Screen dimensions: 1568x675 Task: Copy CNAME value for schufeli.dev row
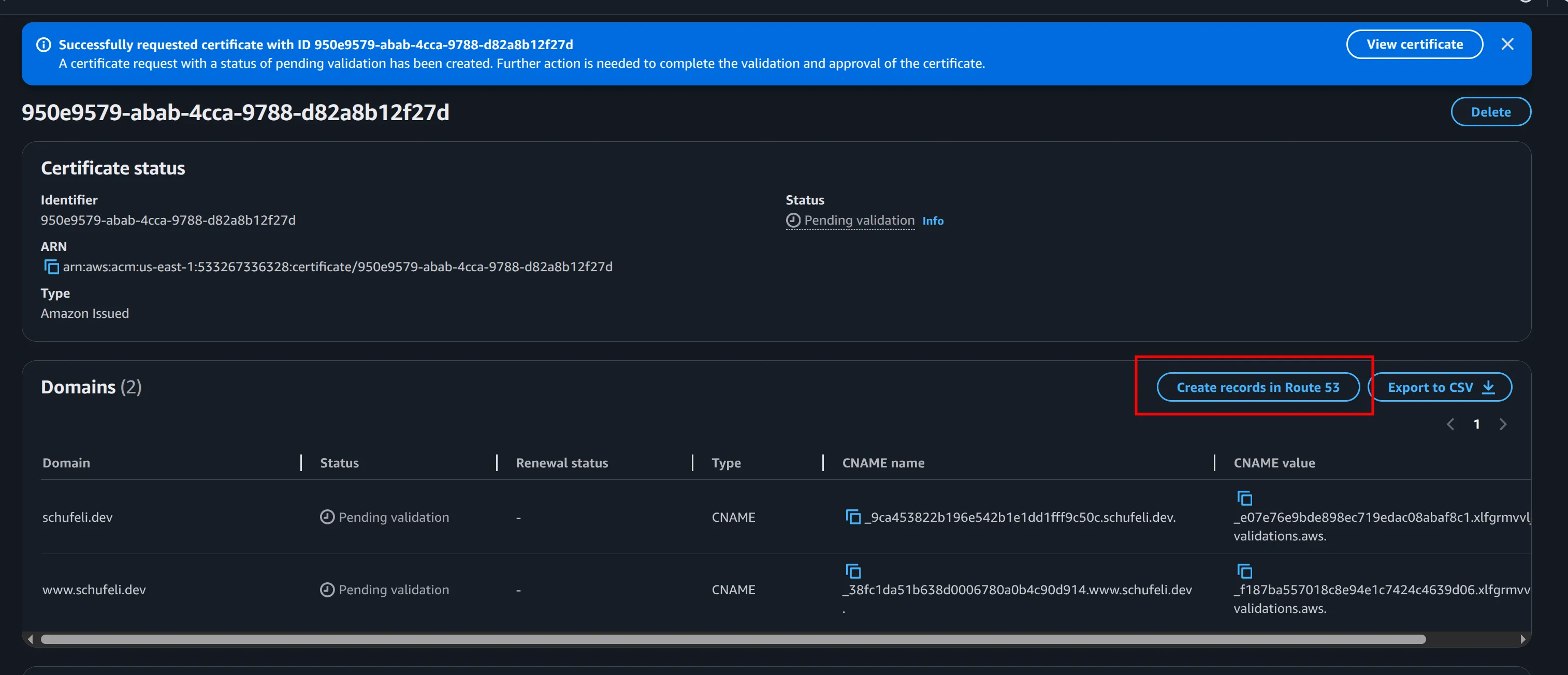pos(1244,498)
